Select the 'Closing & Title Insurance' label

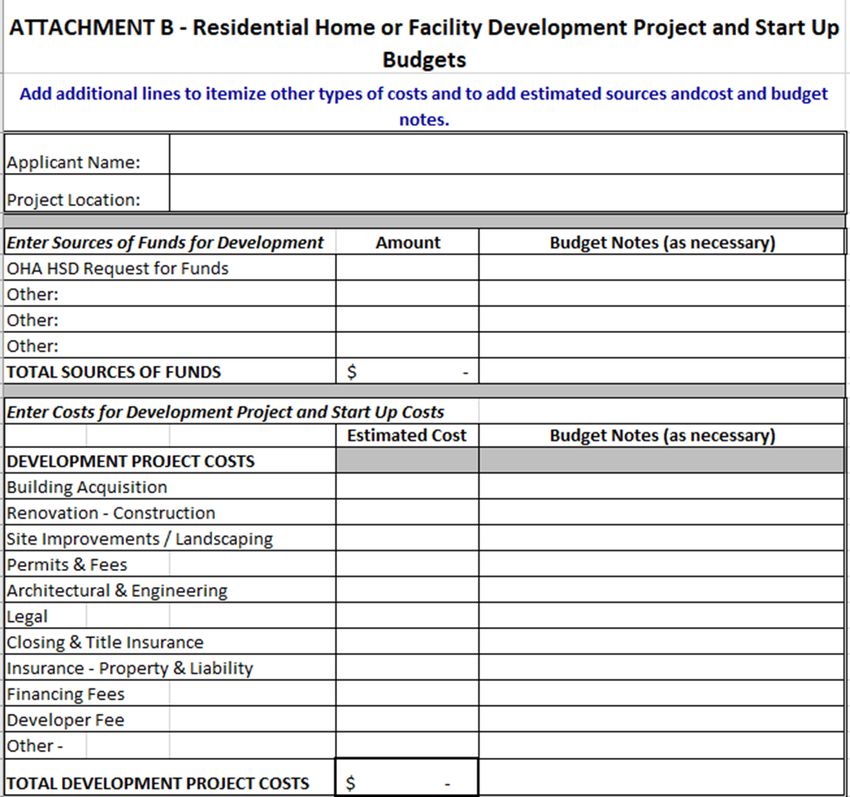tap(105, 642)
